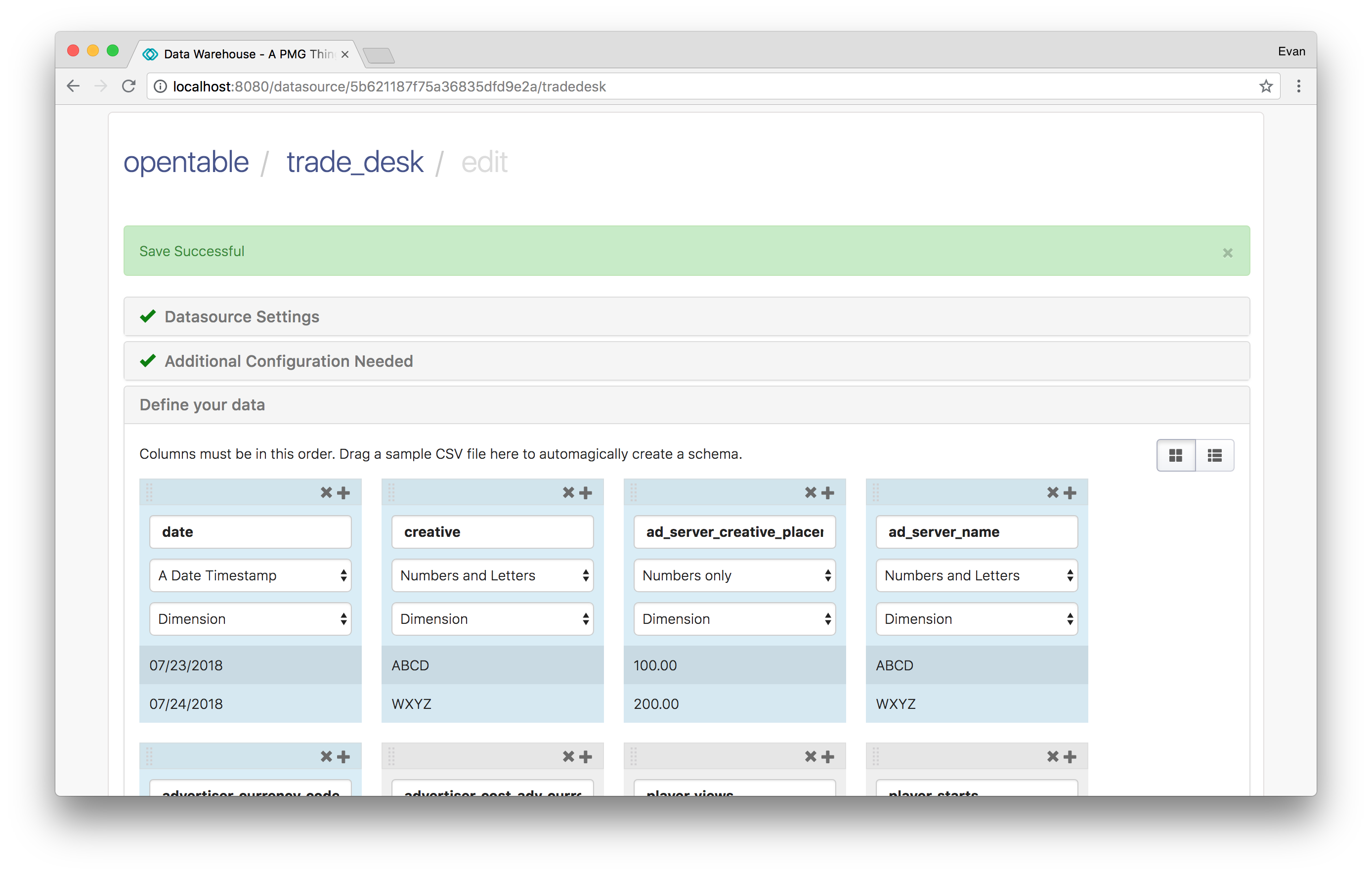
Task: Bookmark this page with the star icon
Action: (x=1265, y=86)
